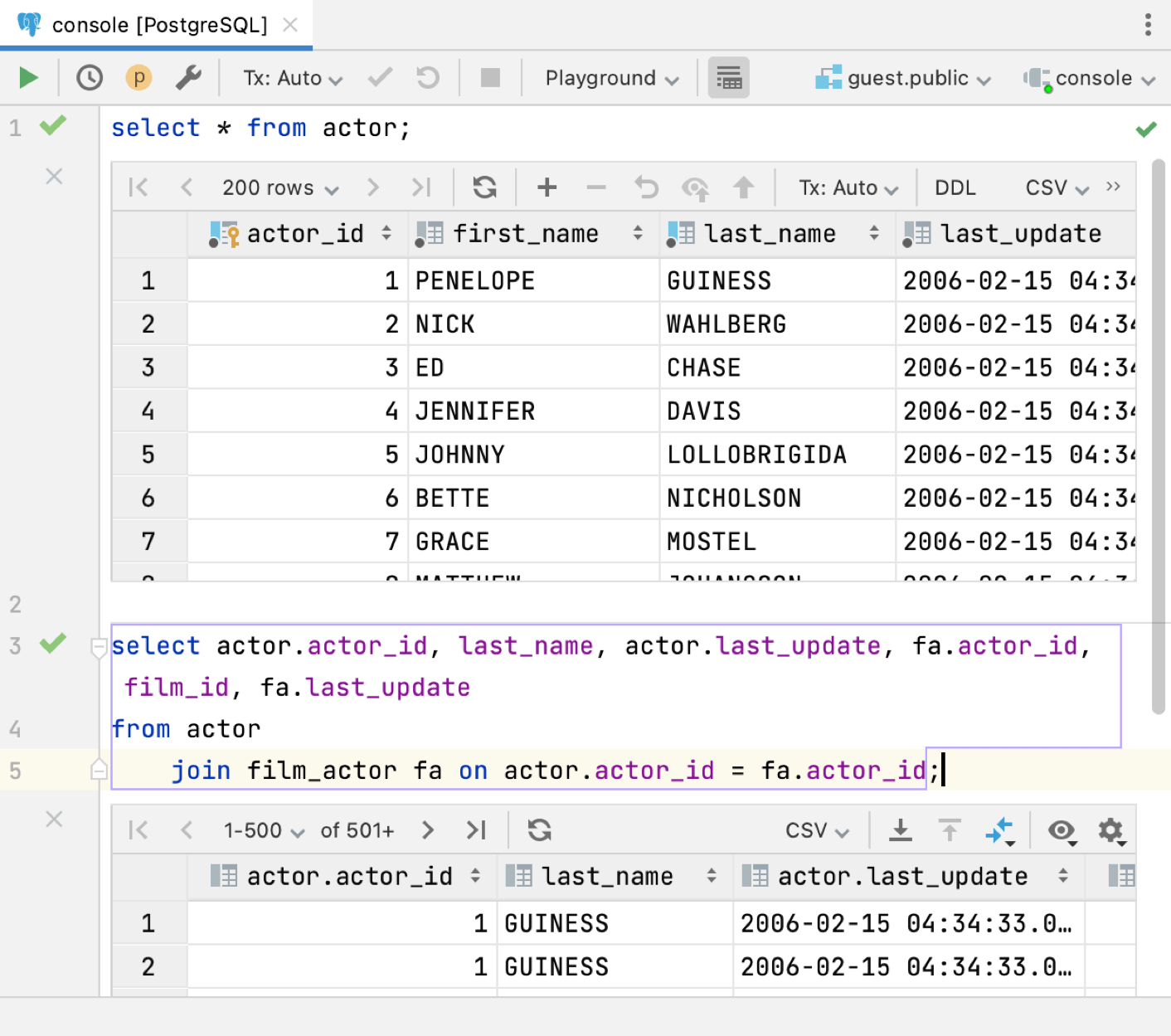Image resolution: width=1171 pixels, height=1036 pixels.
Task: Open the CSV extractor format dropdown
Action: [1054, 187]
